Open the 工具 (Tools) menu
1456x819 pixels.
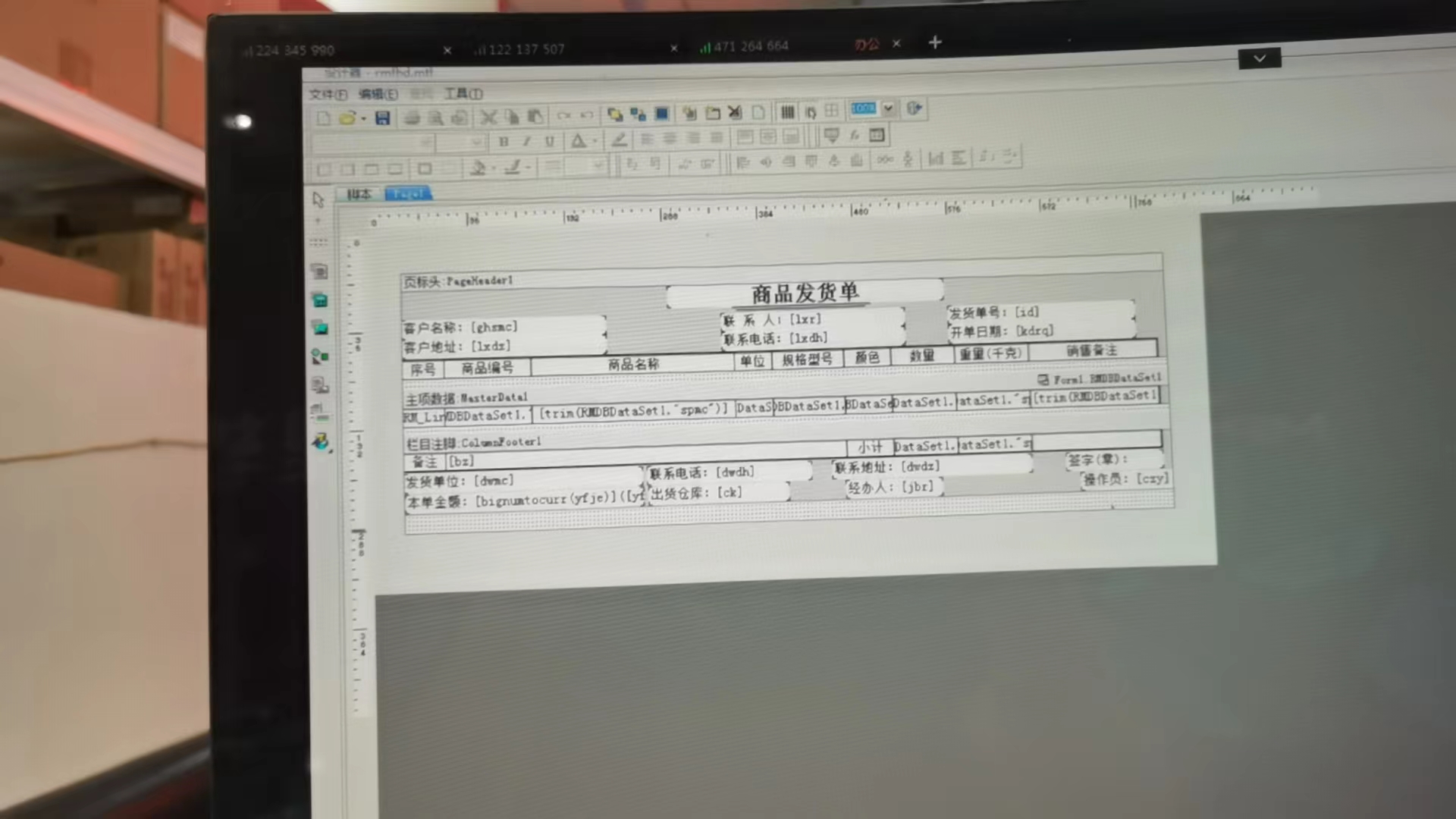pos(463,93)
